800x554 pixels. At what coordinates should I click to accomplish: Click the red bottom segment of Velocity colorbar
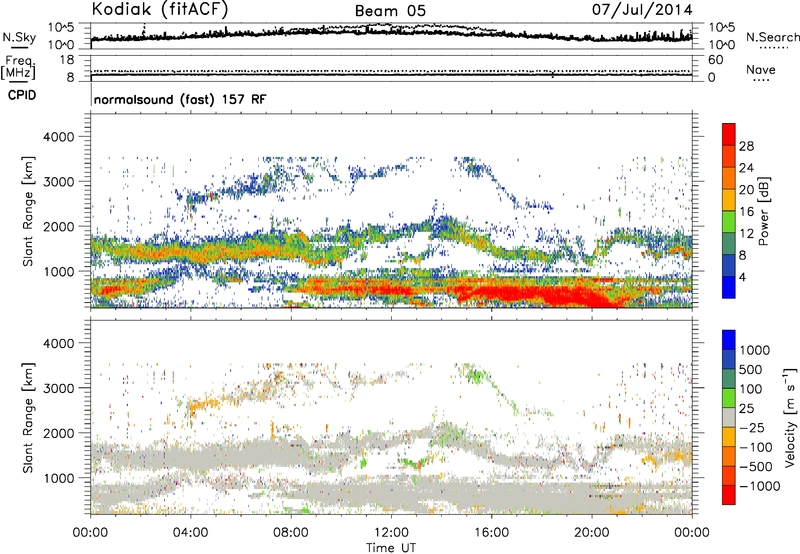click(x=729, y=495)
